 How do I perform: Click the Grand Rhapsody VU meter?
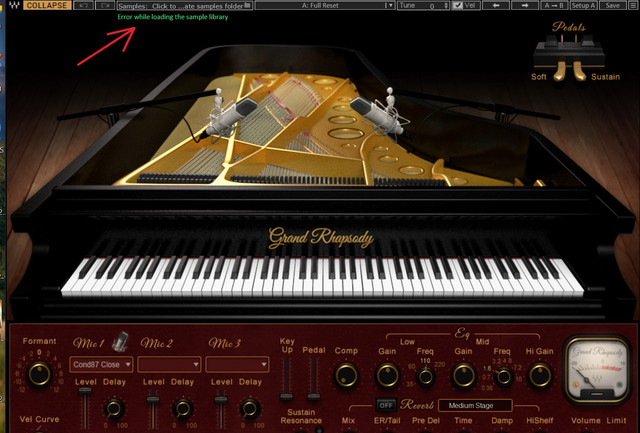point(596,371)
